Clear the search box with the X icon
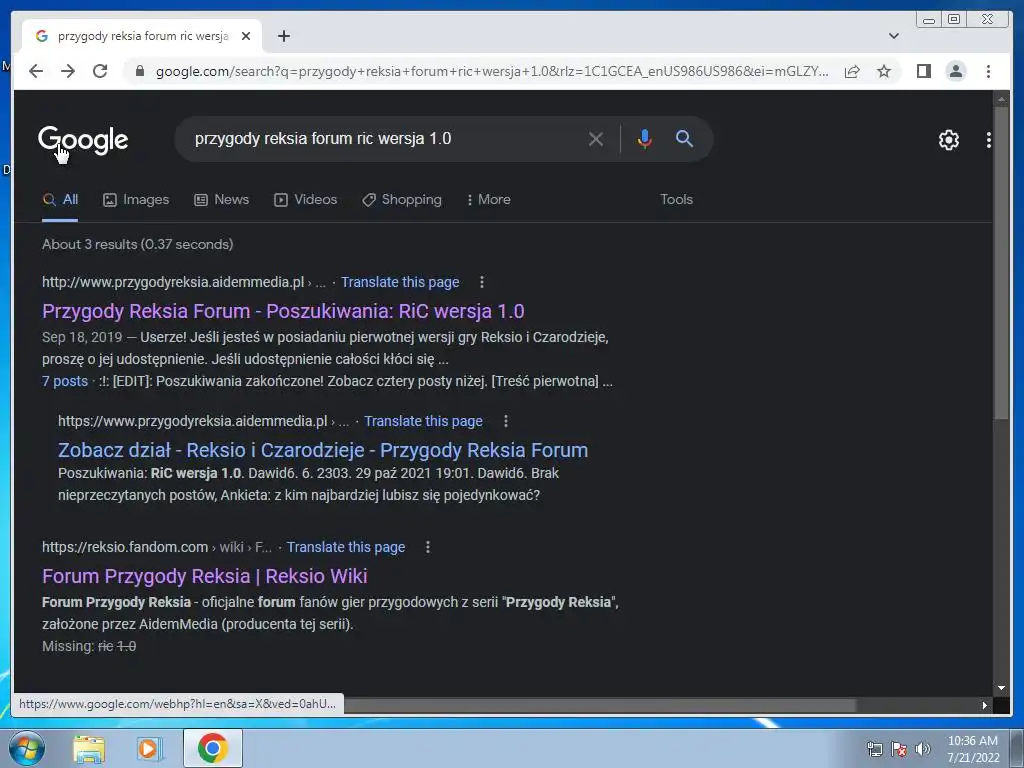Screen dimensions: 1024x768 [x=596, y=139]
